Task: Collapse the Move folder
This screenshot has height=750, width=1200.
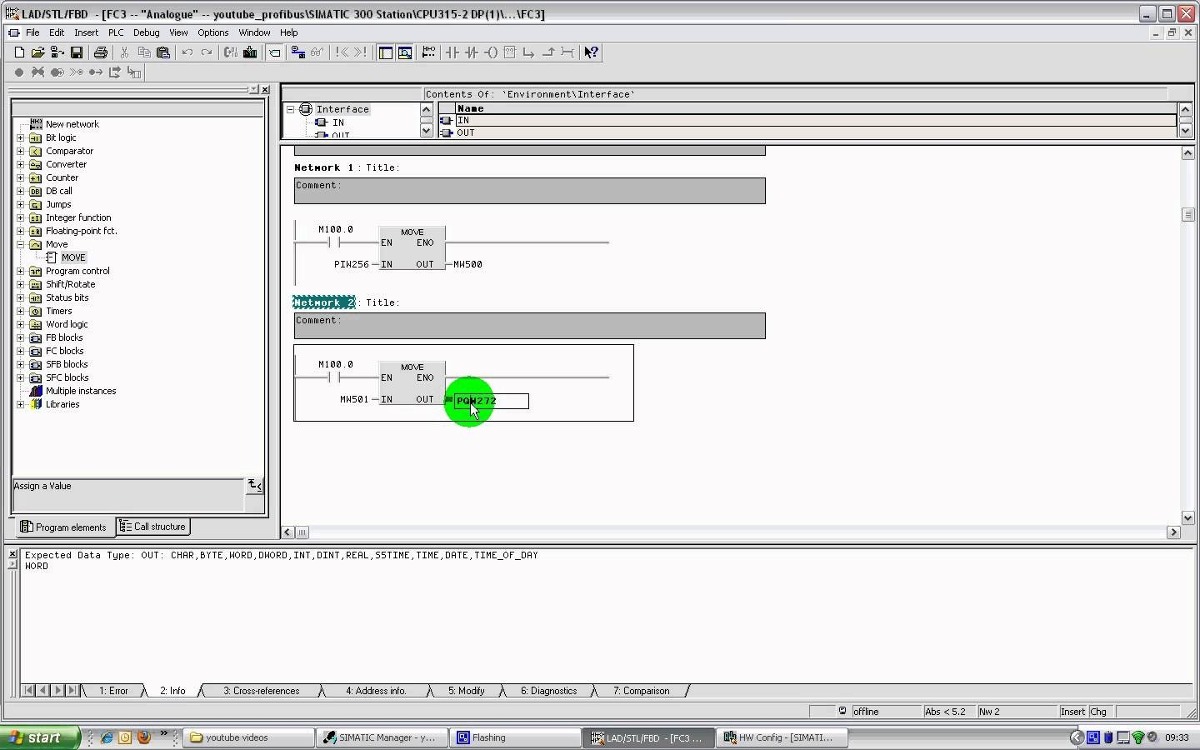Action: pos(20,244)
